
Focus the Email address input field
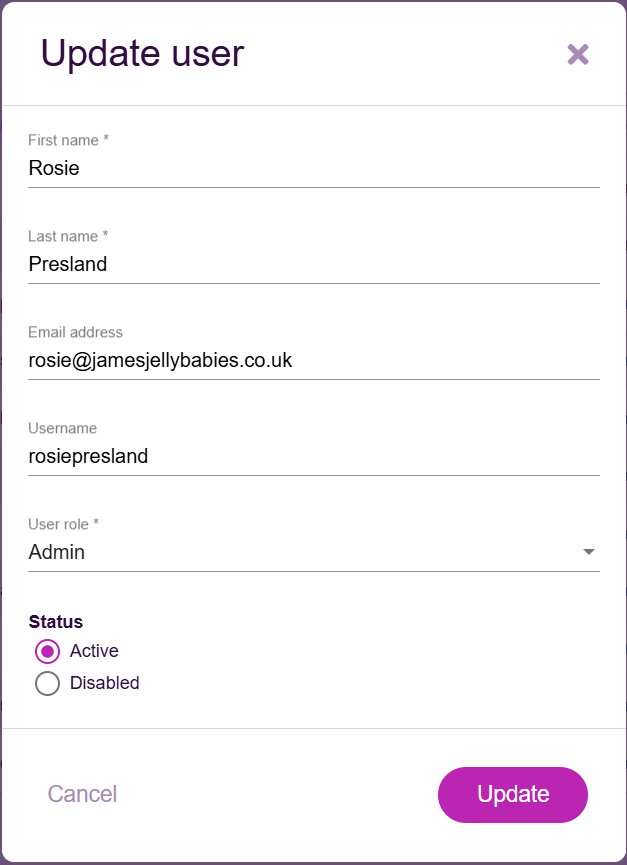[x=313, y=360]
